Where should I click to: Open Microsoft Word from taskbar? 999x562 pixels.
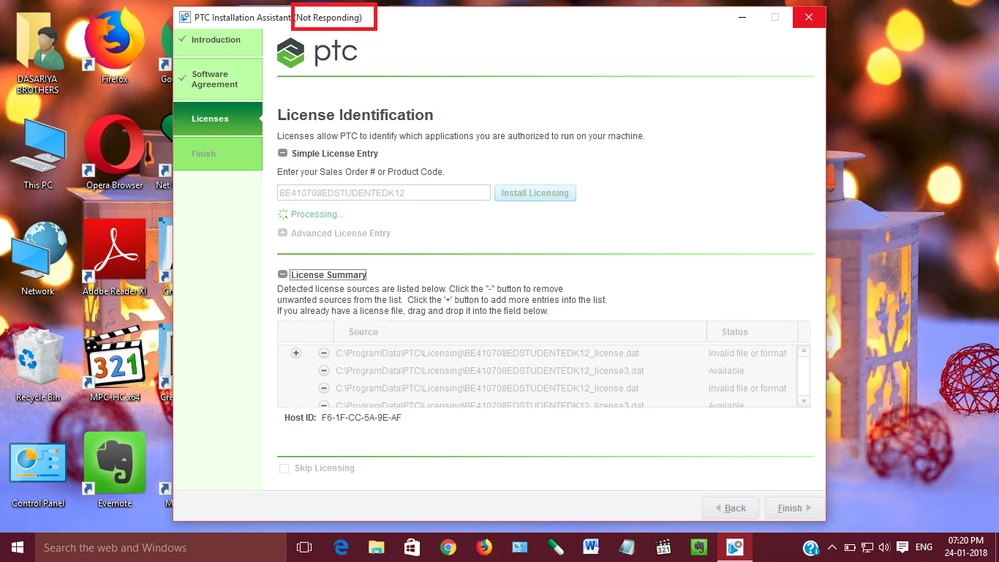591,547
